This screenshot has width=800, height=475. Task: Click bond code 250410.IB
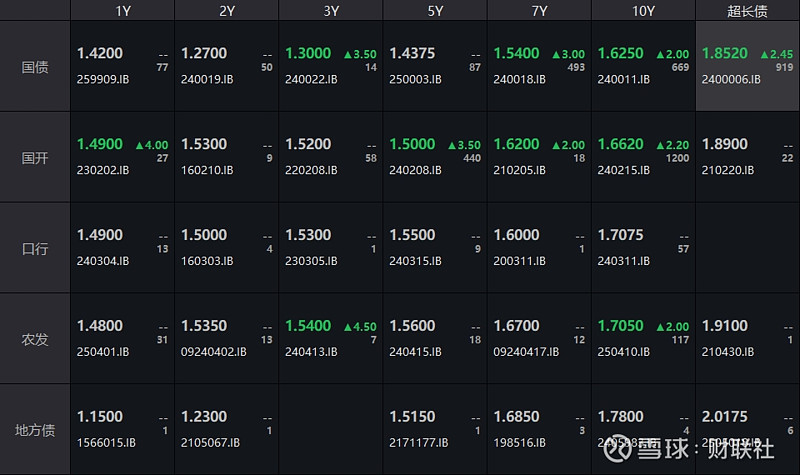[x=623, y=352]
